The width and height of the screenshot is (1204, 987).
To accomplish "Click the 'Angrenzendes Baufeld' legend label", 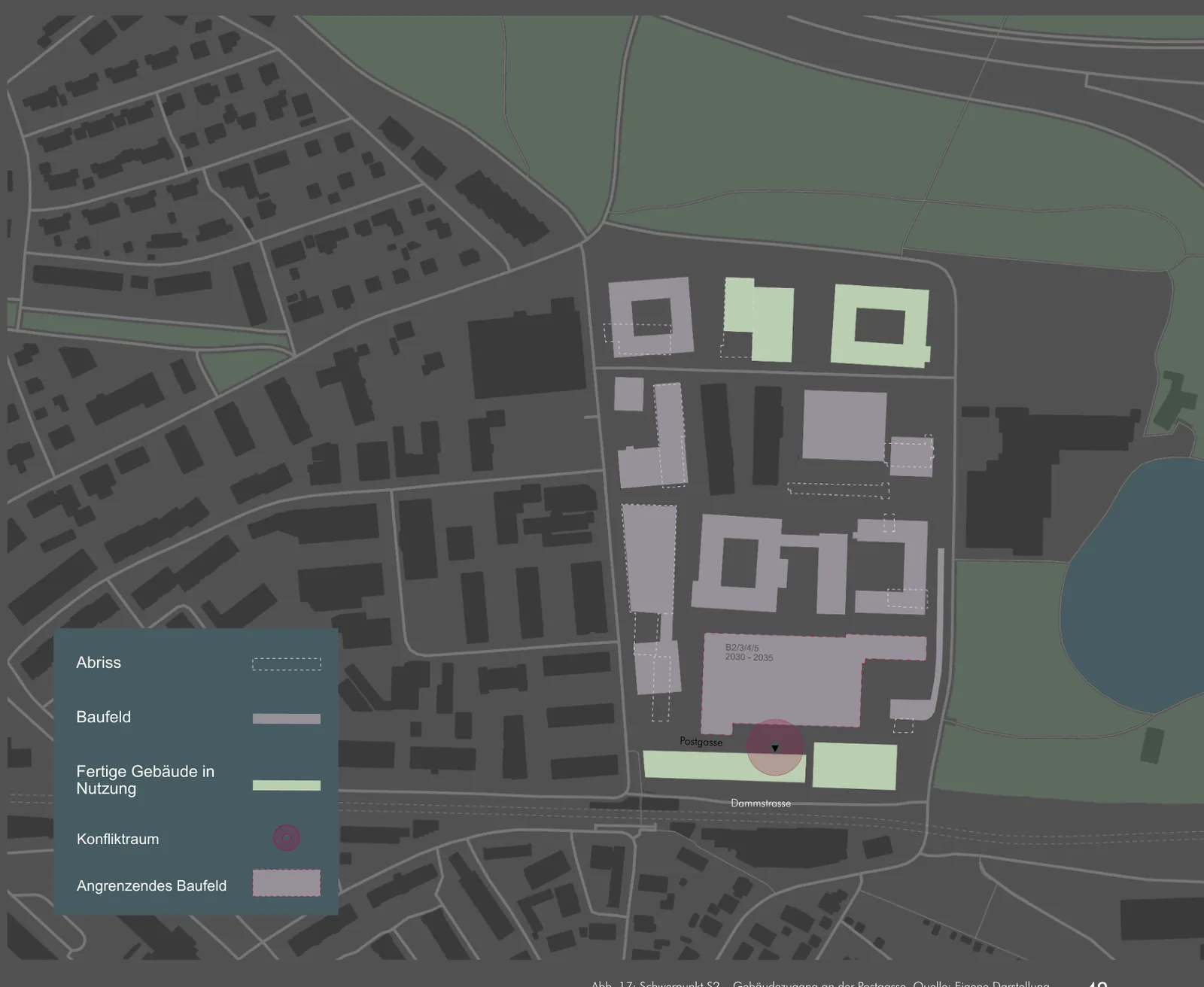I will (151, 886).
